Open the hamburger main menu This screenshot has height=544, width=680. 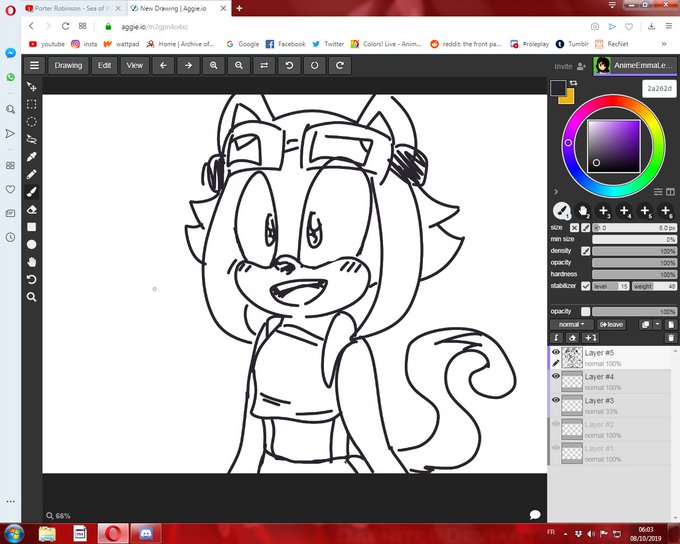[x=34, y=66]
